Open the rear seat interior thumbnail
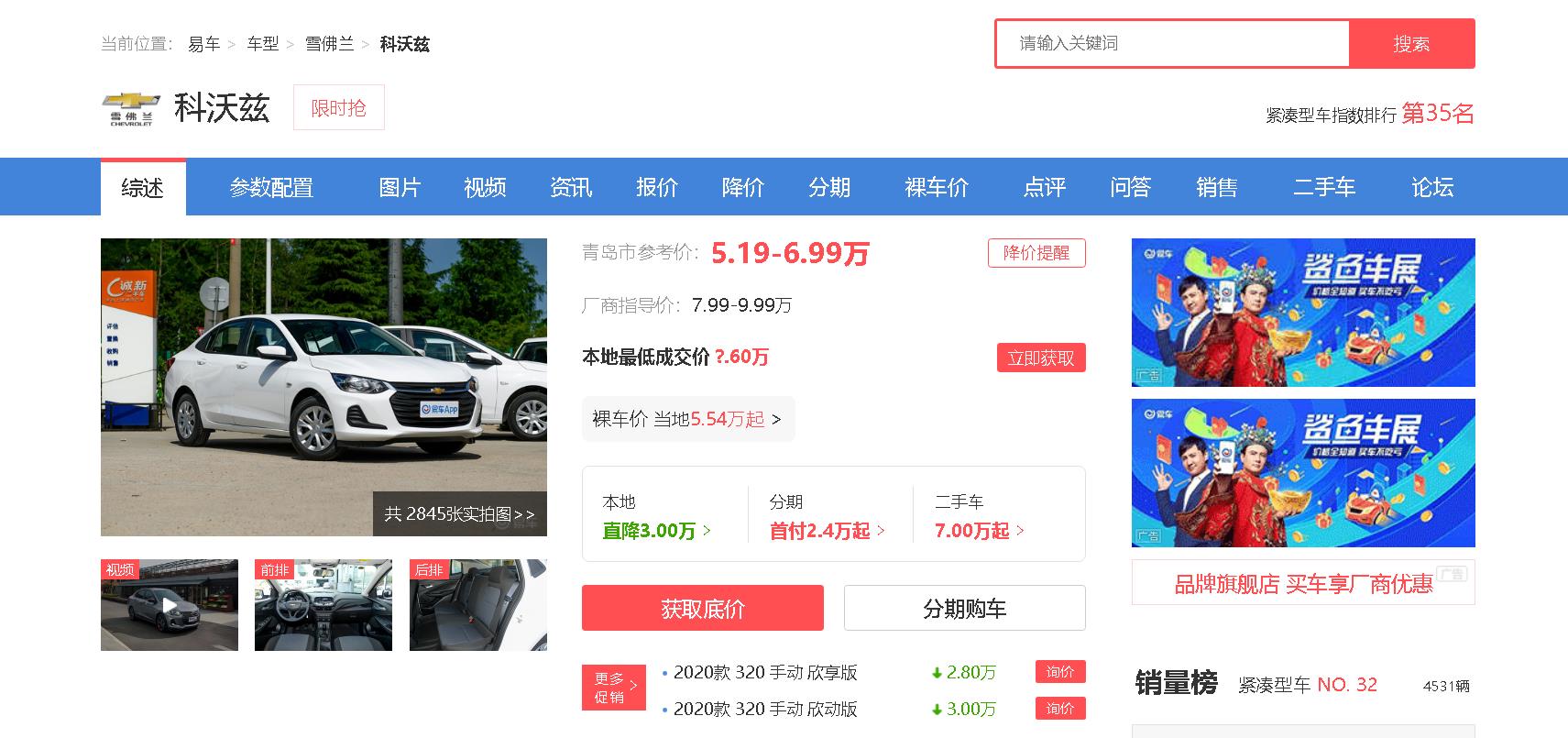Image resolution: width=1568 pixels, height=738 pixels. (x=477, y=605)
